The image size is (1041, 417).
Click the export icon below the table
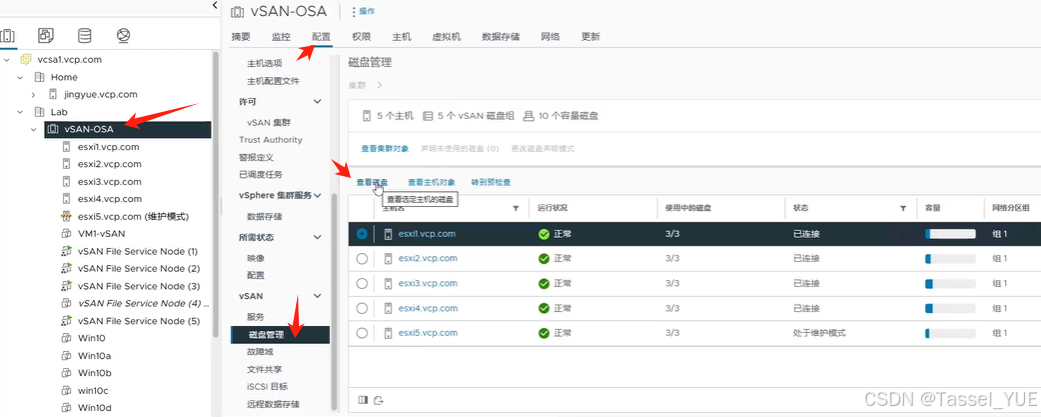coord(379,400)
